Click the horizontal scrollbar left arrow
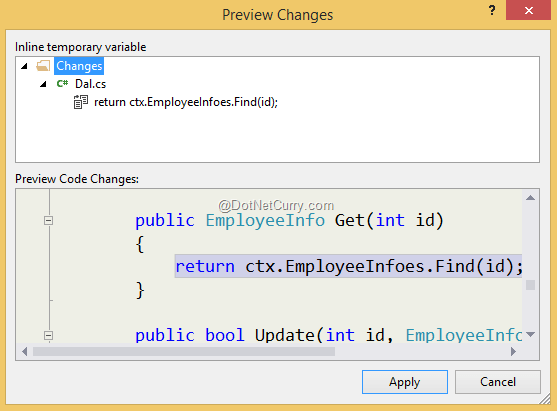Screen dimensions: 557x411 [x=25, y=352]
